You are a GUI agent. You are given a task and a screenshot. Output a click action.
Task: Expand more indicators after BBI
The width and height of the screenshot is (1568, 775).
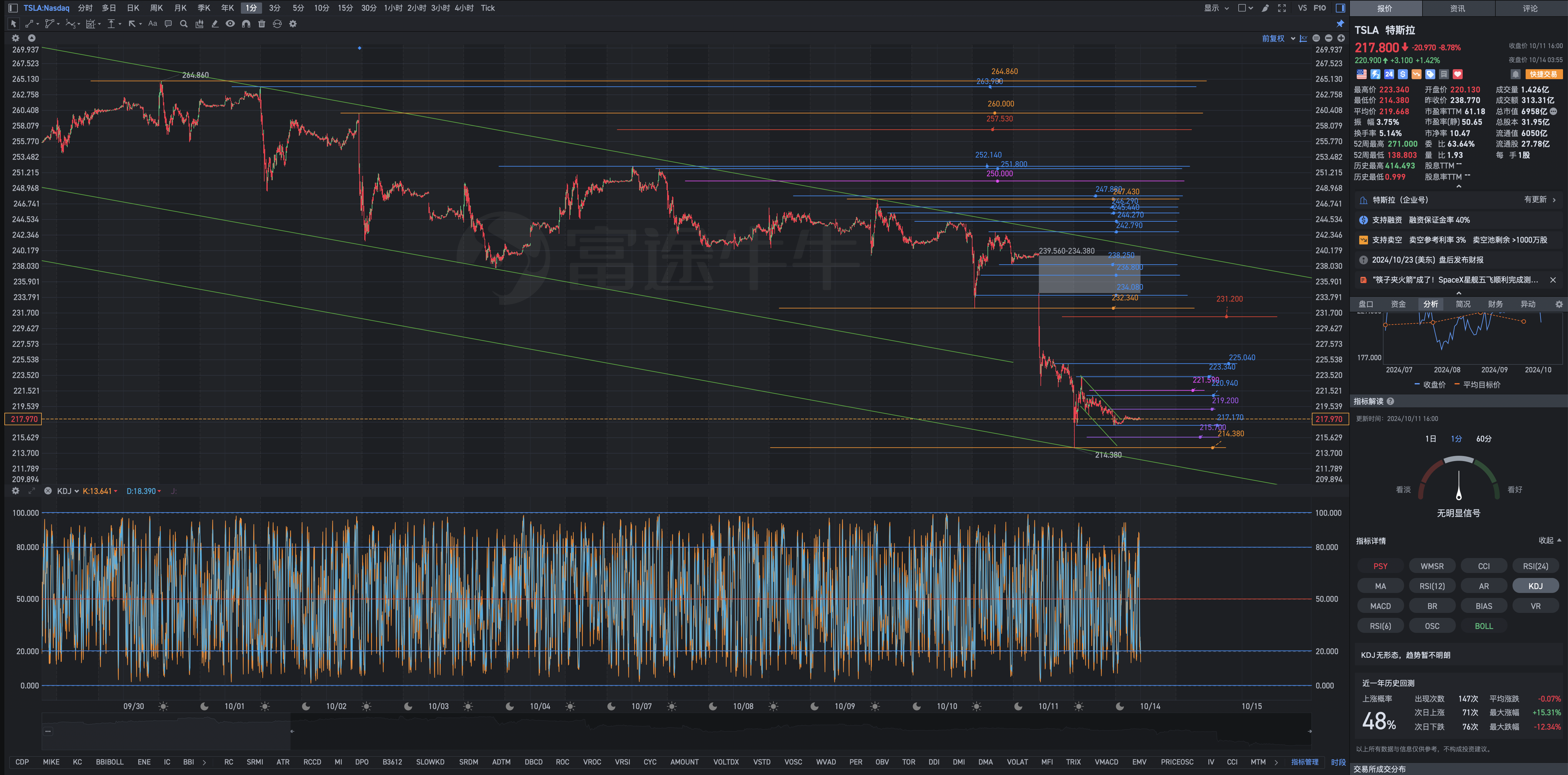coord(204,762)
